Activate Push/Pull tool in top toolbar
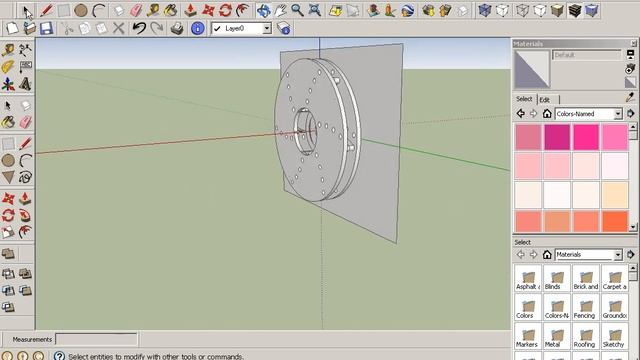640x360 pixels. point(190,10)
